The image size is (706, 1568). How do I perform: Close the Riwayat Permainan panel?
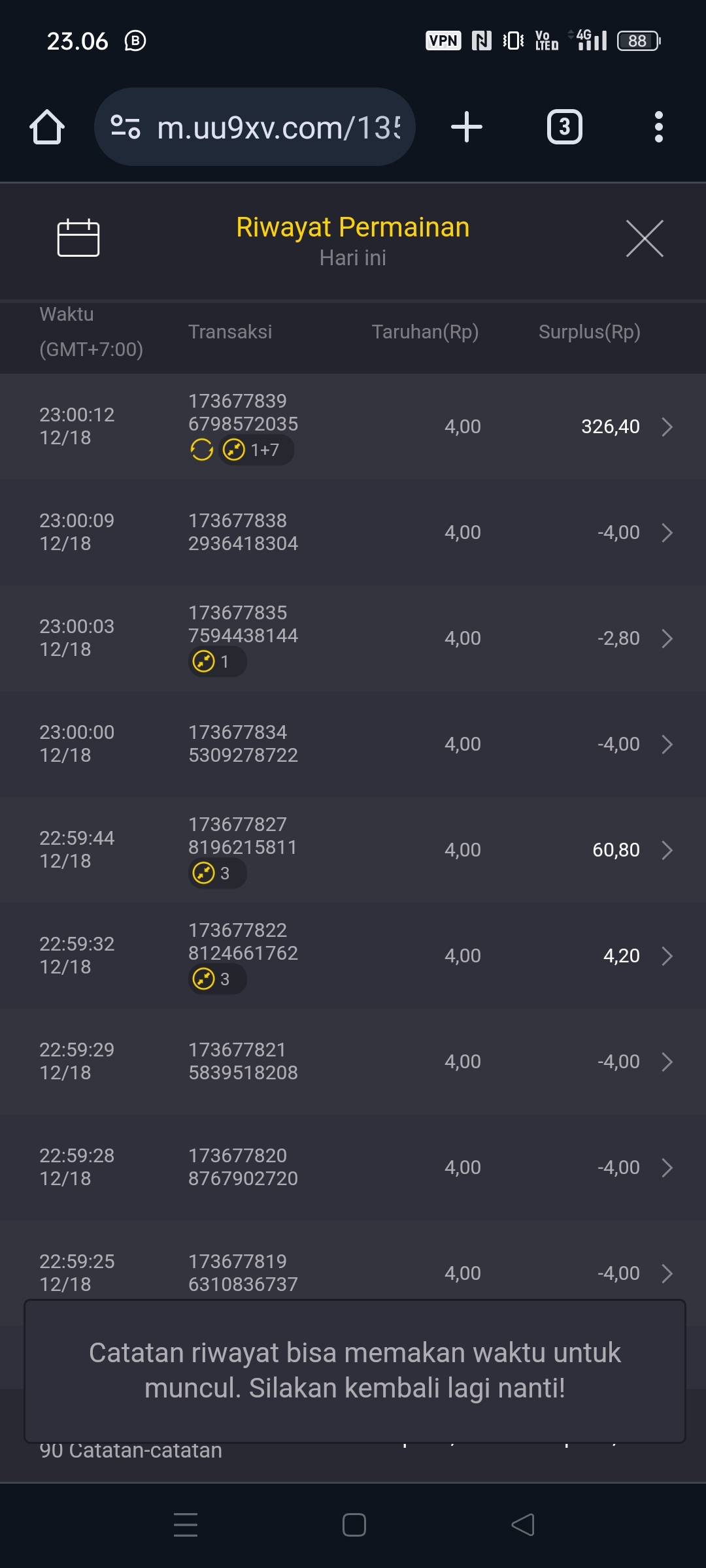[x=645, y=238]
